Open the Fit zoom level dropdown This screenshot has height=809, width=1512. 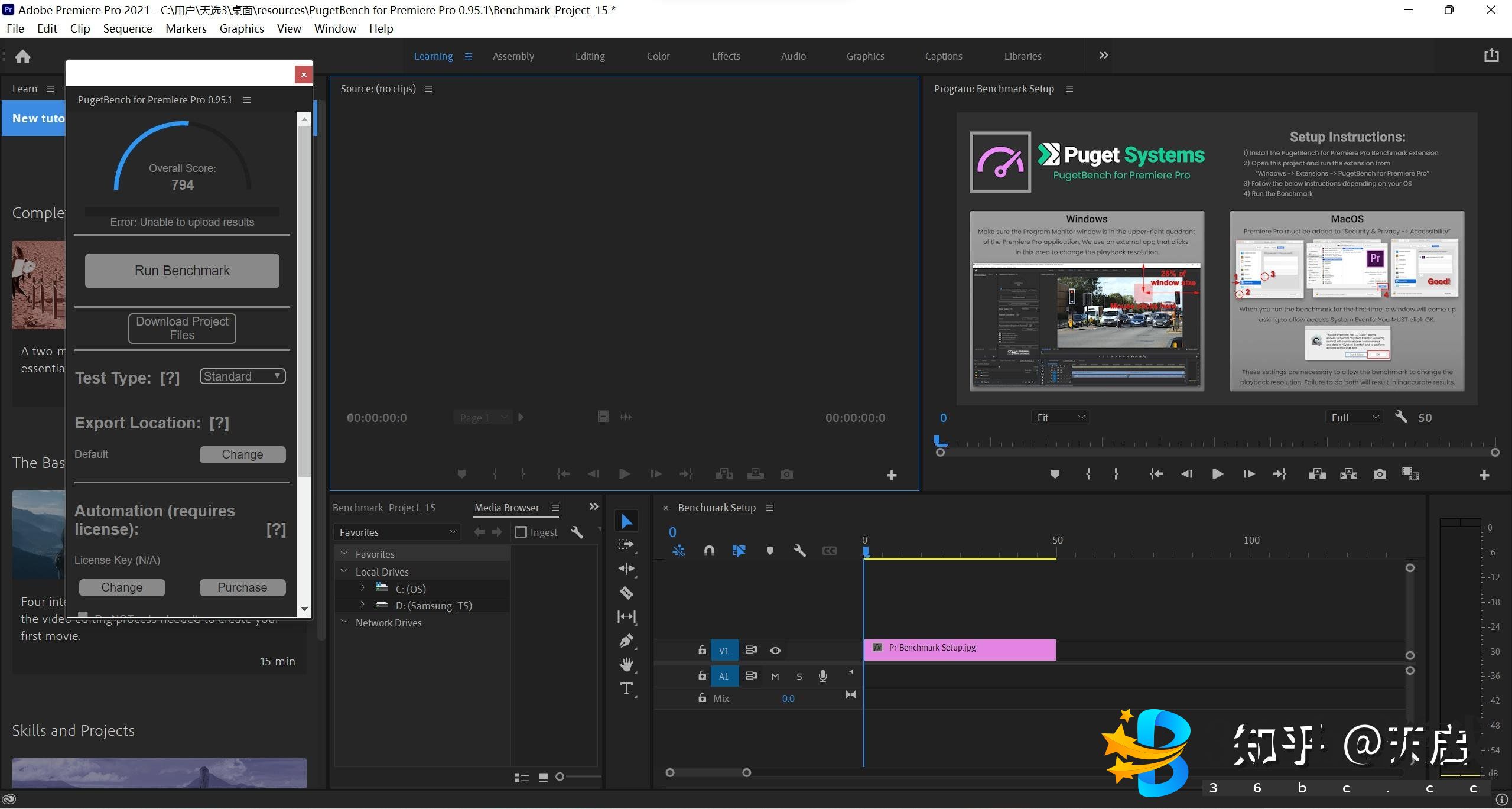click(1060, 417)
